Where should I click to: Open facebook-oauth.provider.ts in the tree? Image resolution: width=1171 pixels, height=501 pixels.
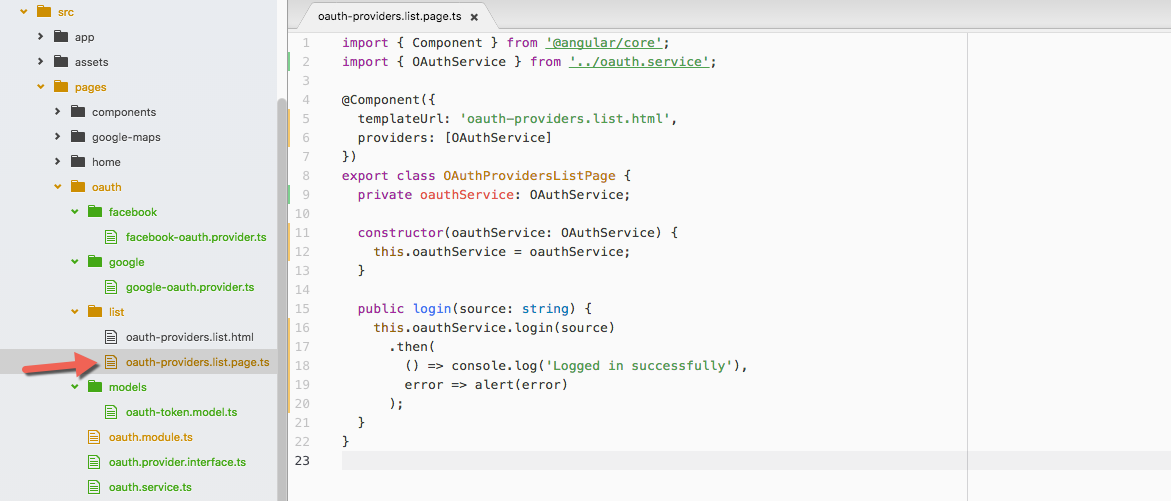click(x=196, y=237)
